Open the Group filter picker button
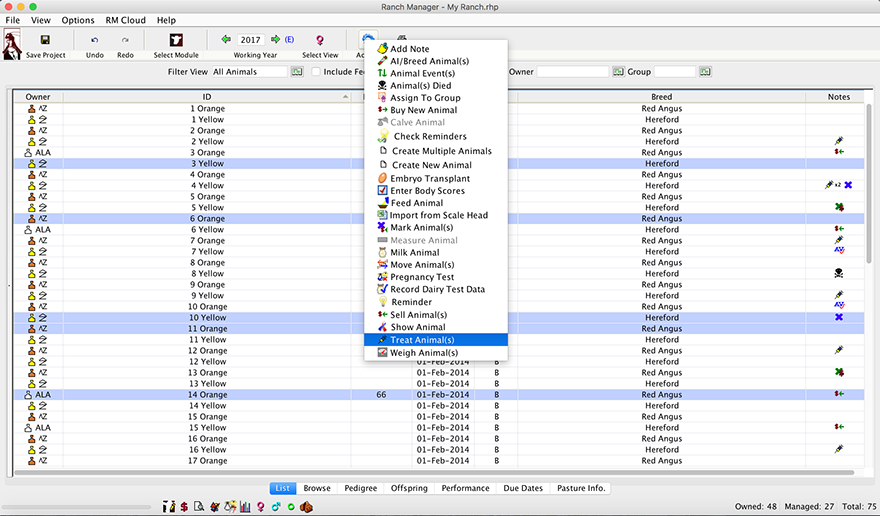 (705, 72)
